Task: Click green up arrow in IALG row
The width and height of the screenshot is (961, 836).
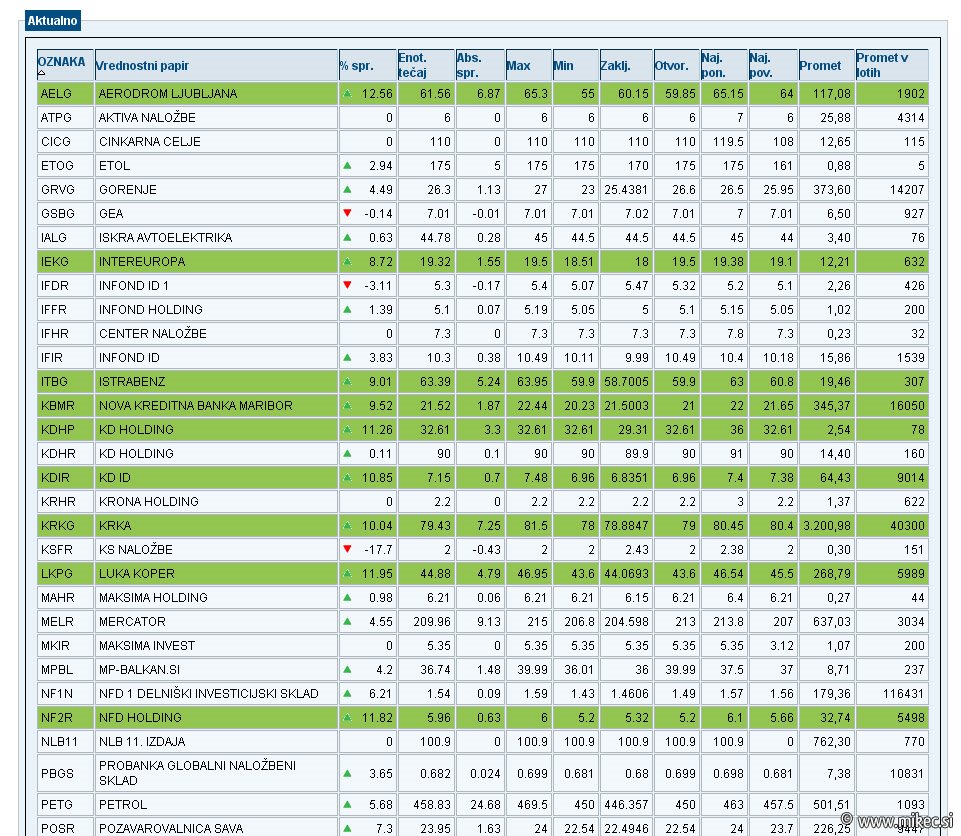Action: (x=348, y=237)
